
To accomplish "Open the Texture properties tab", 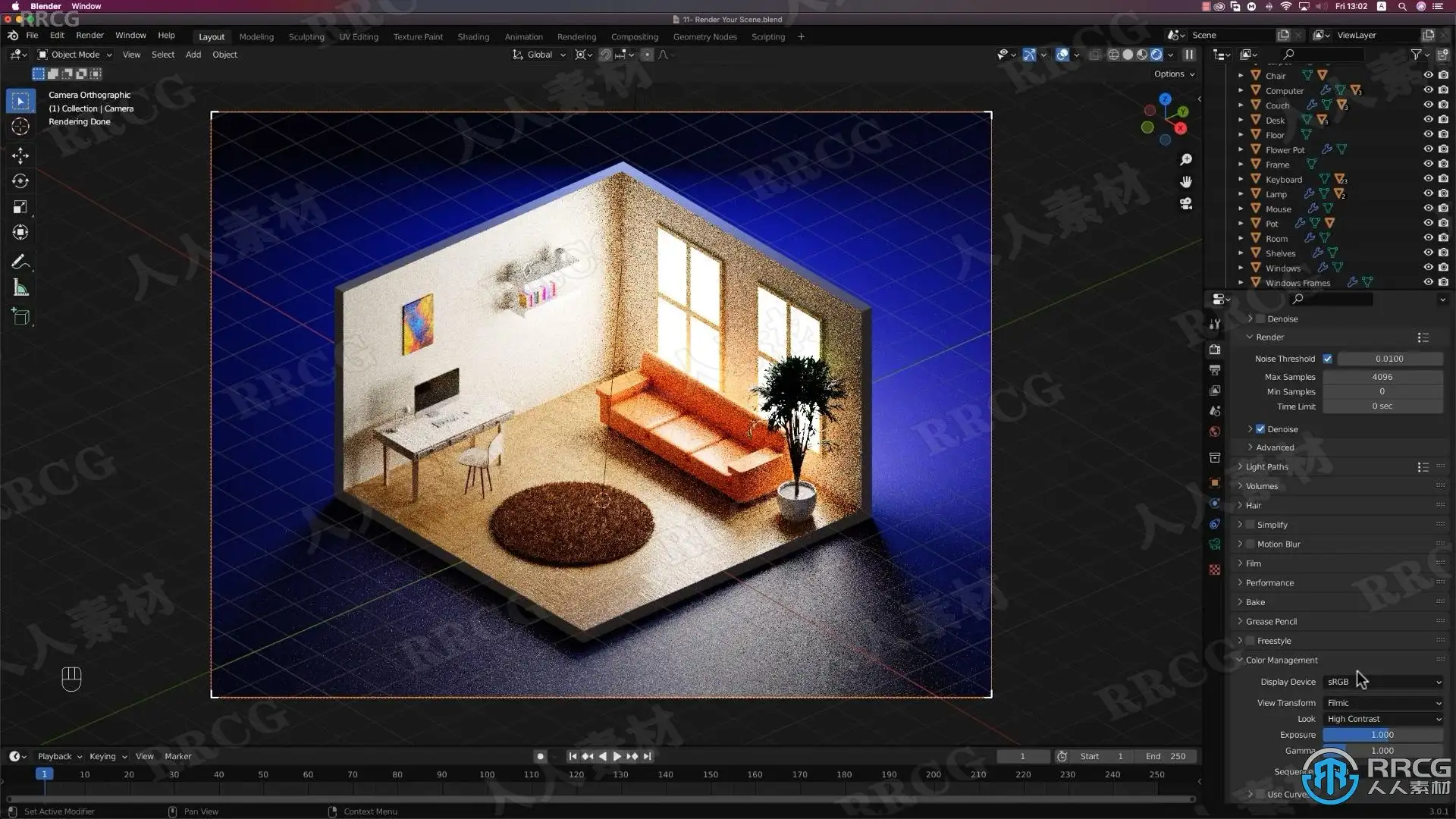I will (1215, 570).
